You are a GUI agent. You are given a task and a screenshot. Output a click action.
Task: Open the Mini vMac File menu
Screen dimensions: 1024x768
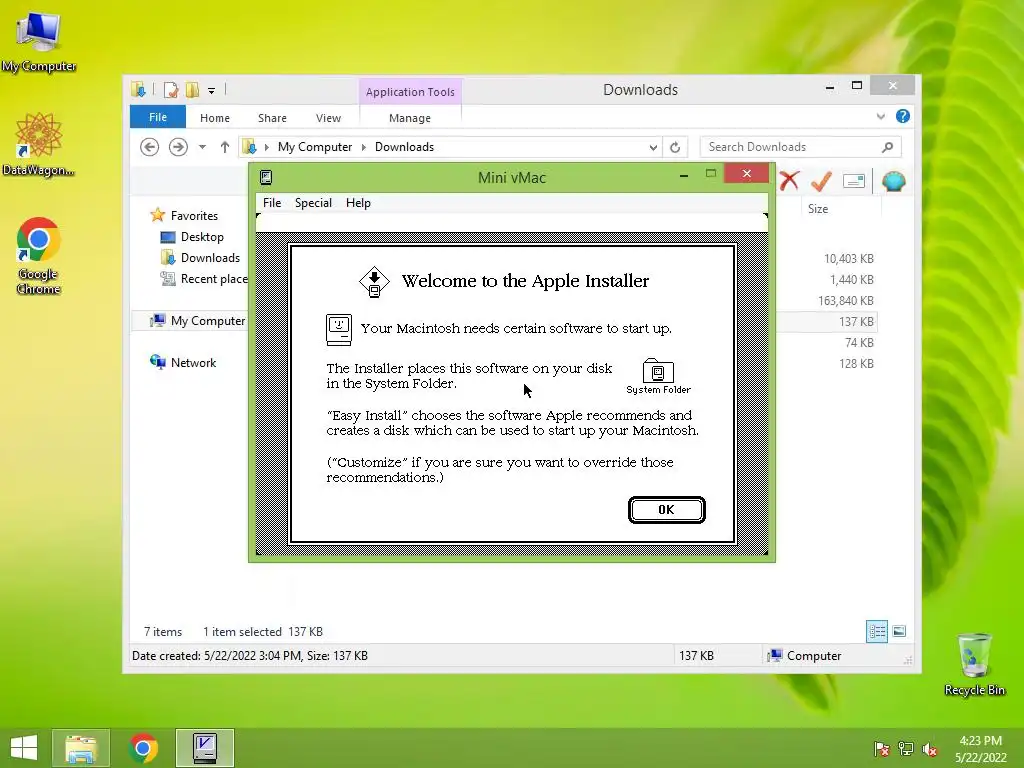pyautogui.click(x=272, y=203)
